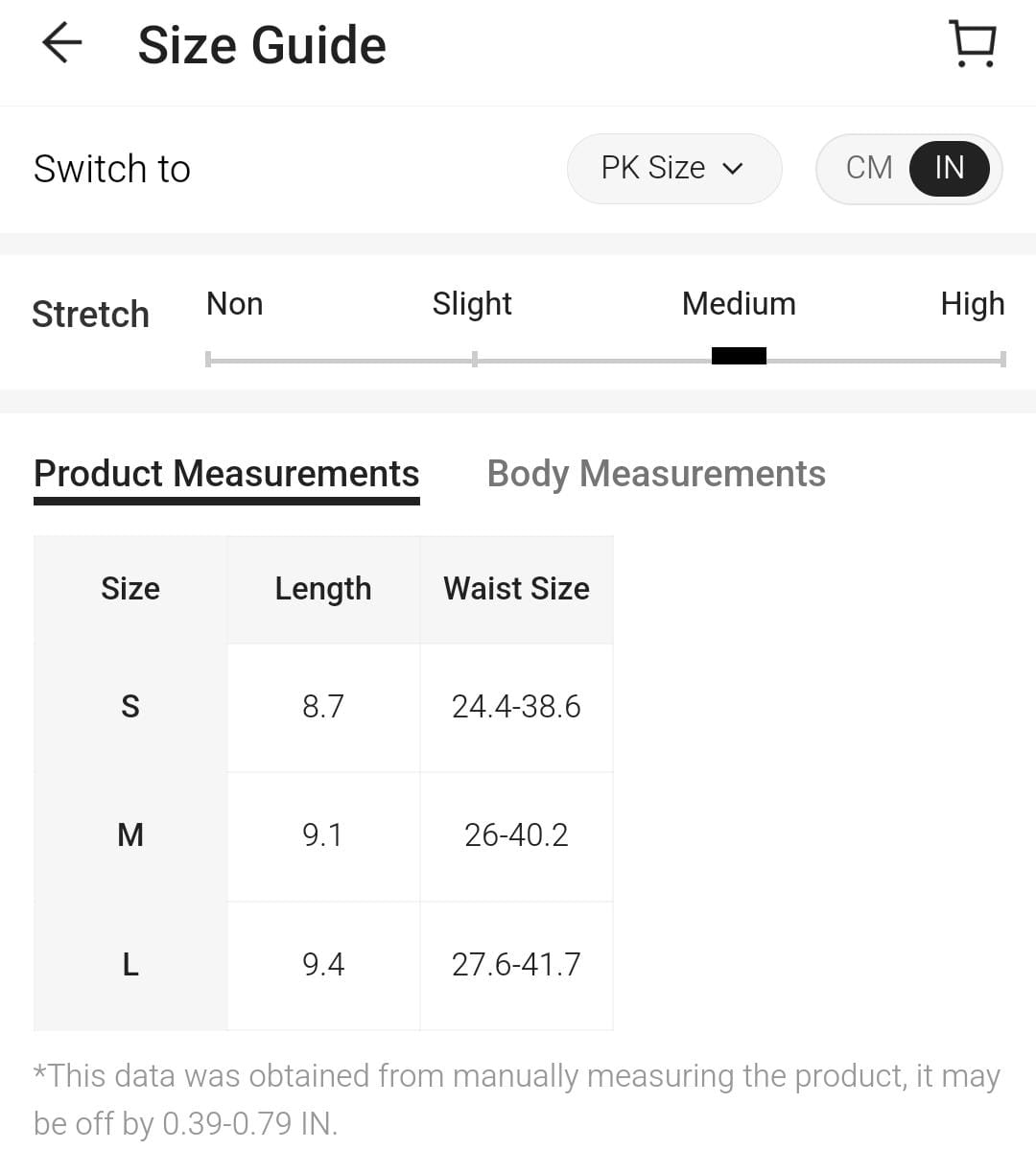Click the High stretch label

tap(972, 304)
